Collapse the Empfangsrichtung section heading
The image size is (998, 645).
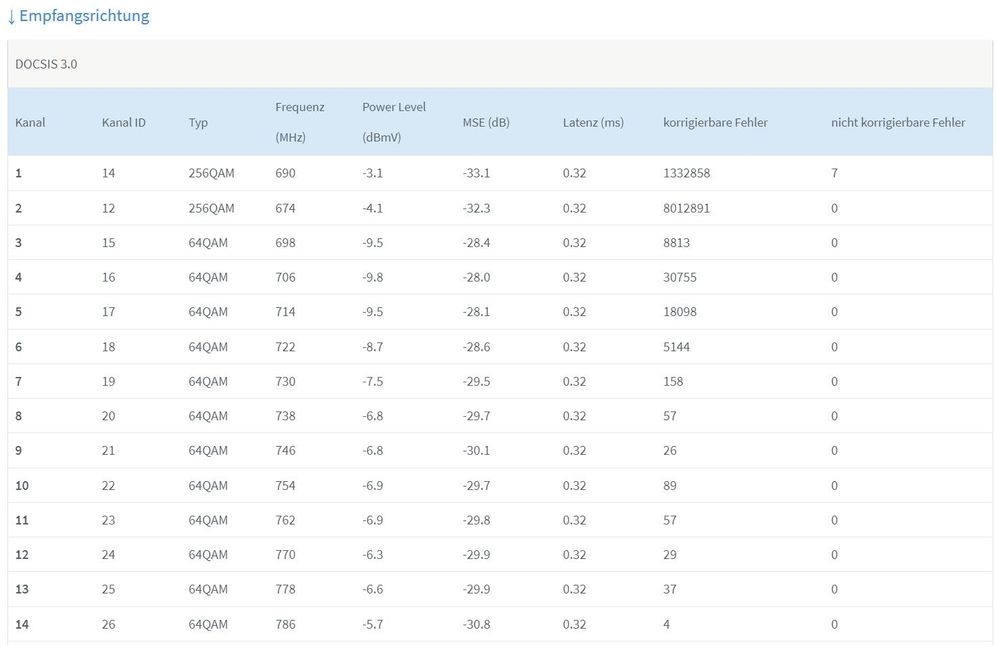pyautogui.click(x=84, y=16)
